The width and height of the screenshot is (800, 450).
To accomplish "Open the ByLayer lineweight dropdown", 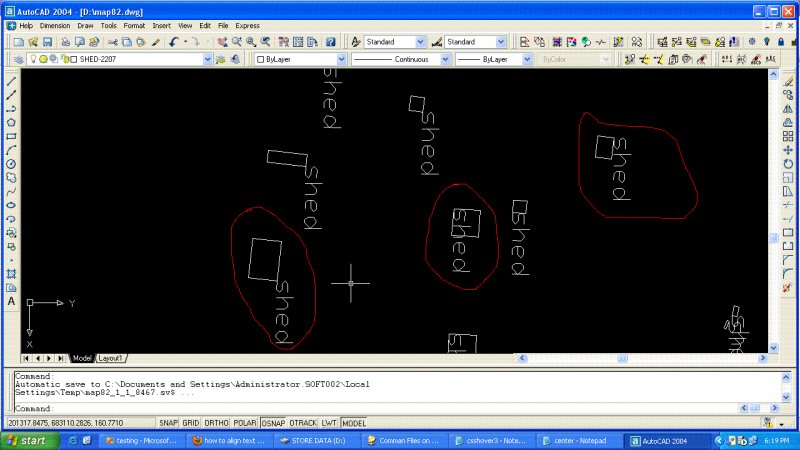I will click(527, 59).
